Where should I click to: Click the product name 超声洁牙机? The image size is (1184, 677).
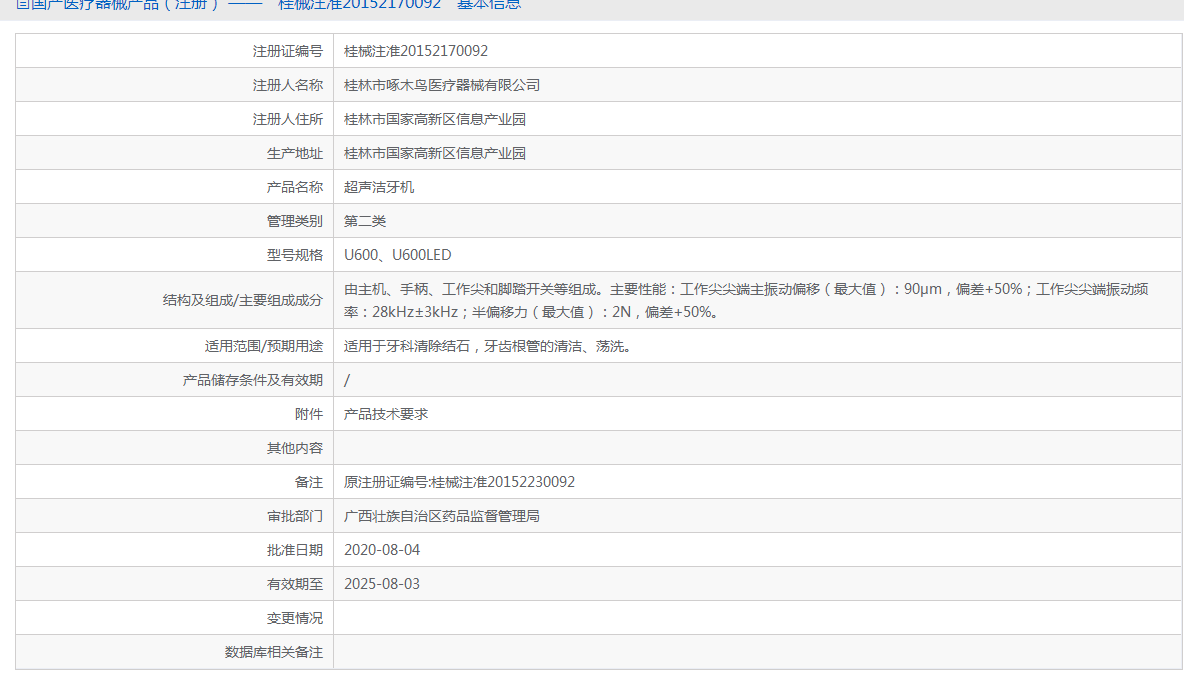[x=379, y=187]
